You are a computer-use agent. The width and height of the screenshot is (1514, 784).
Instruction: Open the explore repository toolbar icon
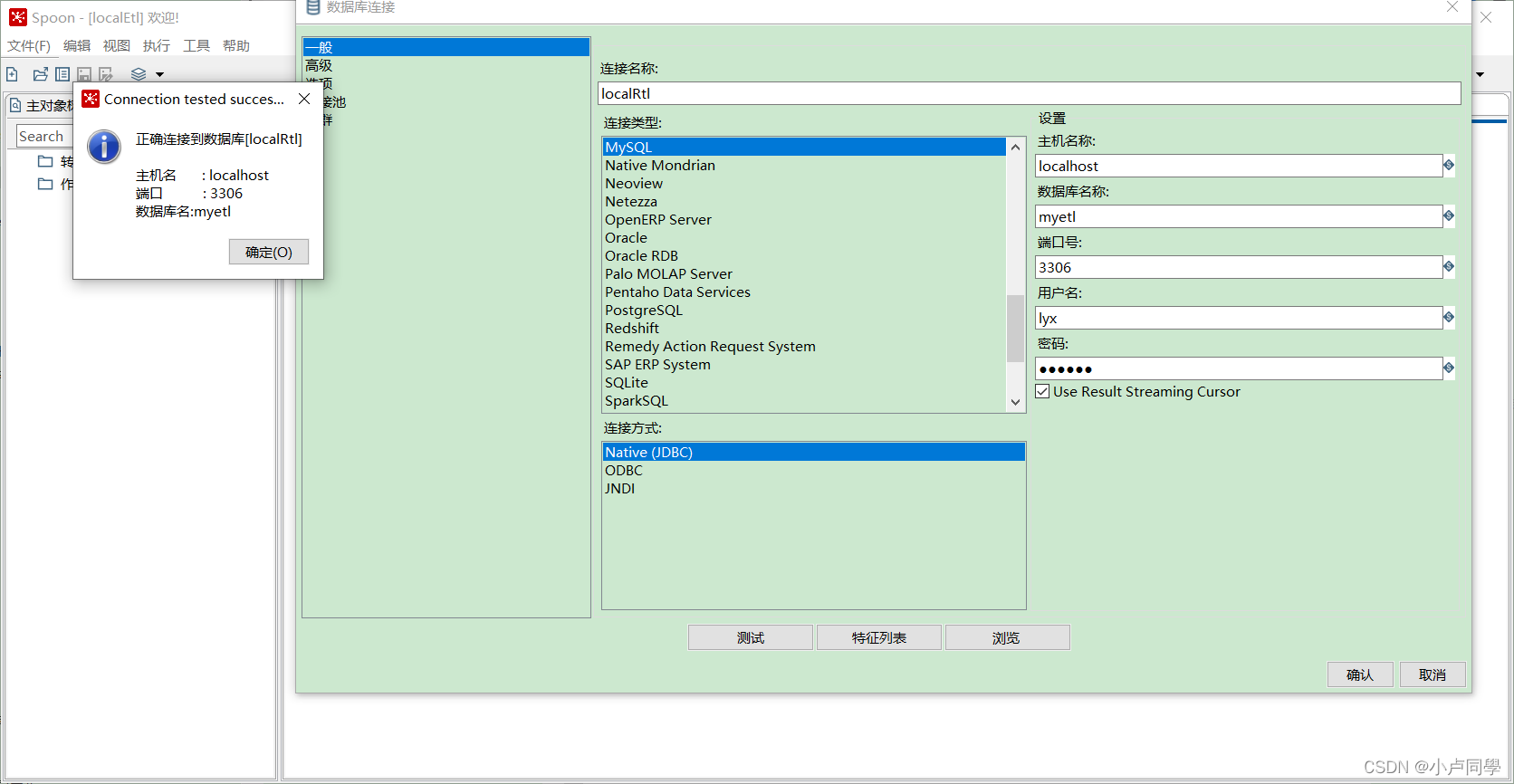click(x=62, y=74)
